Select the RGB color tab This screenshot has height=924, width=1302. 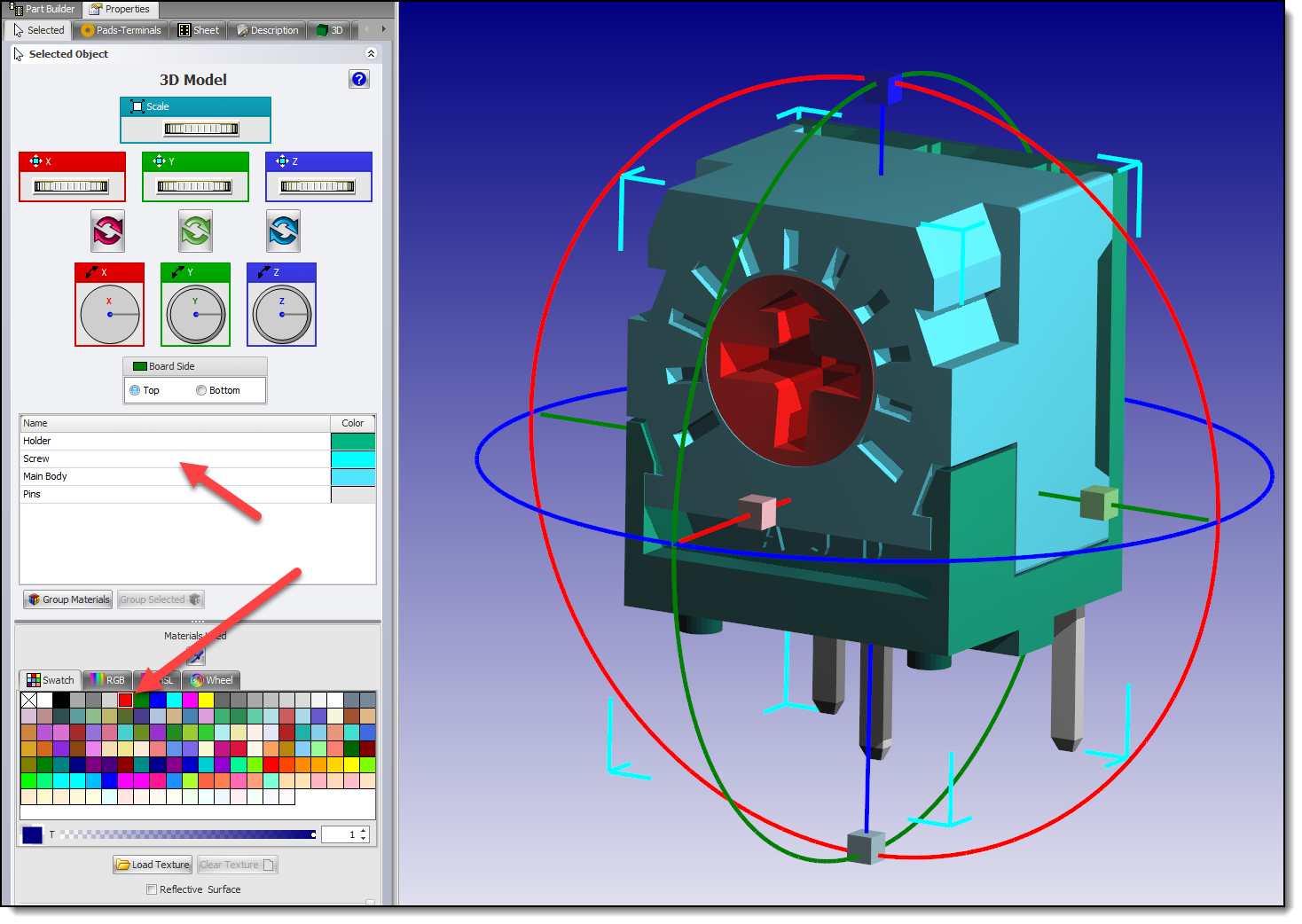click(x=106, y=680)
